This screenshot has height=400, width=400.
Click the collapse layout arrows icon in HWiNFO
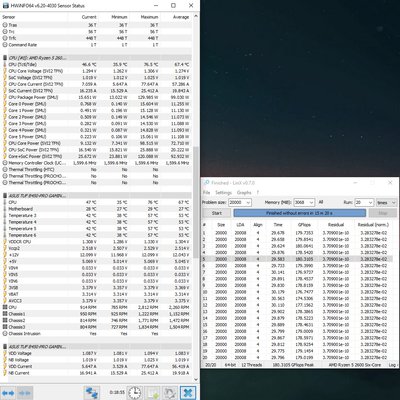click(25, 393)
